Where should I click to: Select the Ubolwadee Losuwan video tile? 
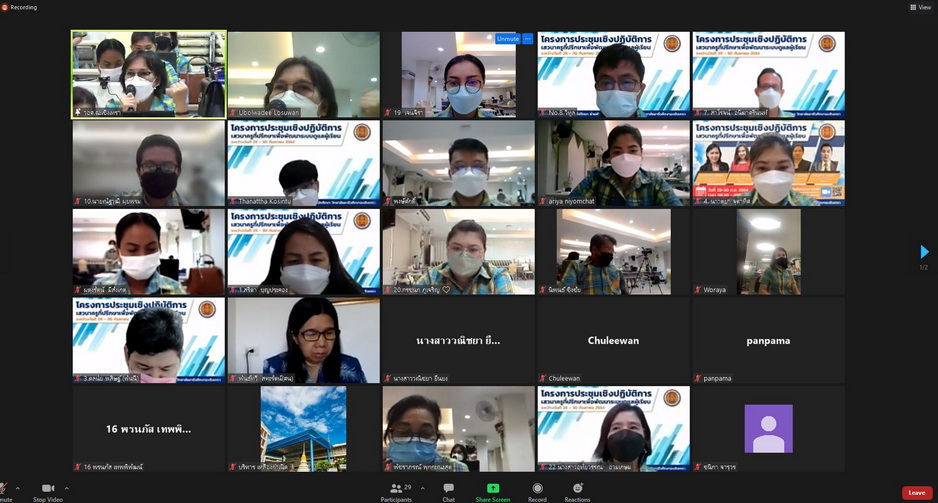[x=303, y=74]
